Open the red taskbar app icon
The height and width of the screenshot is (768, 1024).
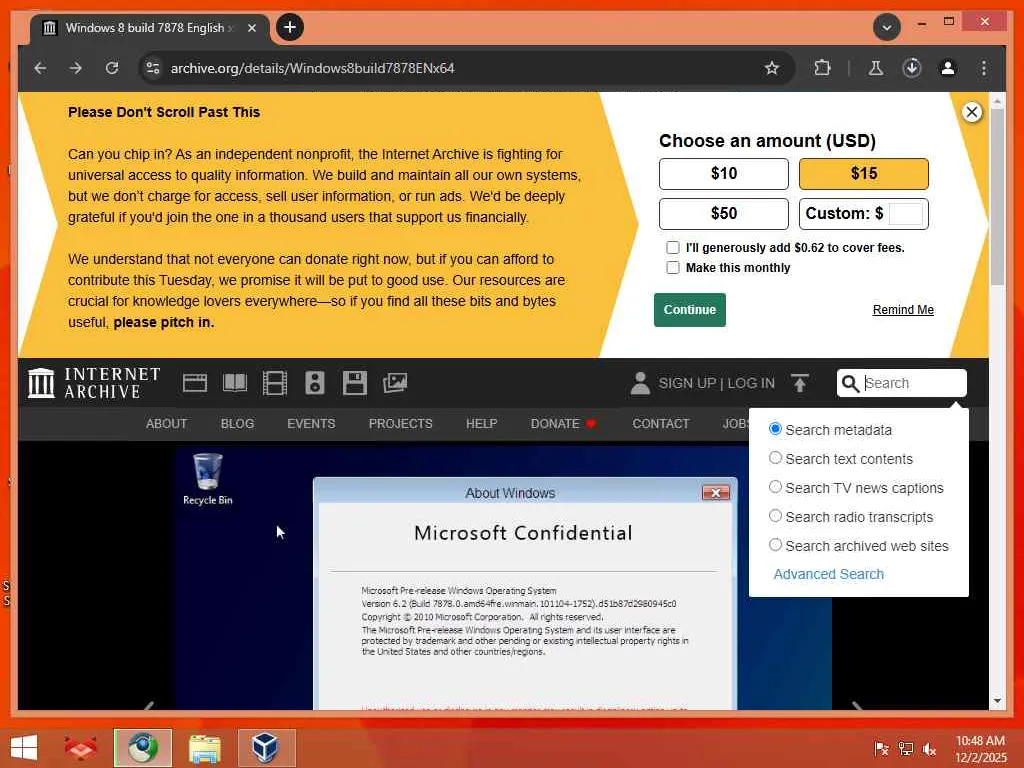(80, 748)
